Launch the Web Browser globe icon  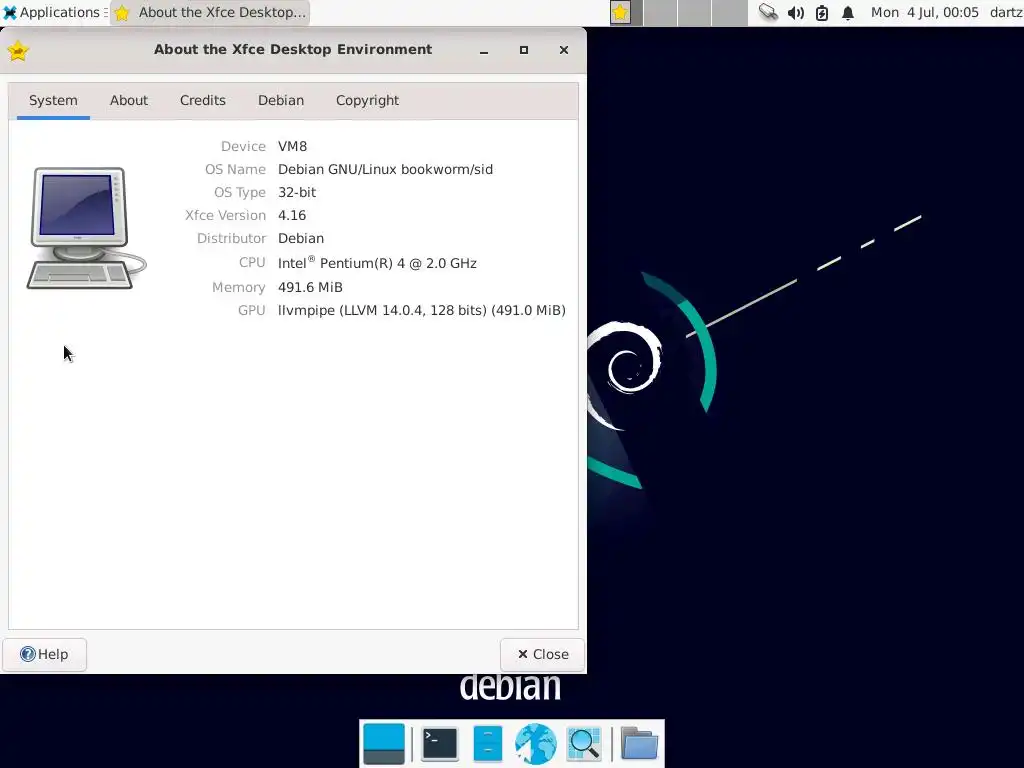pyautogui.click(x=536, y=743)
